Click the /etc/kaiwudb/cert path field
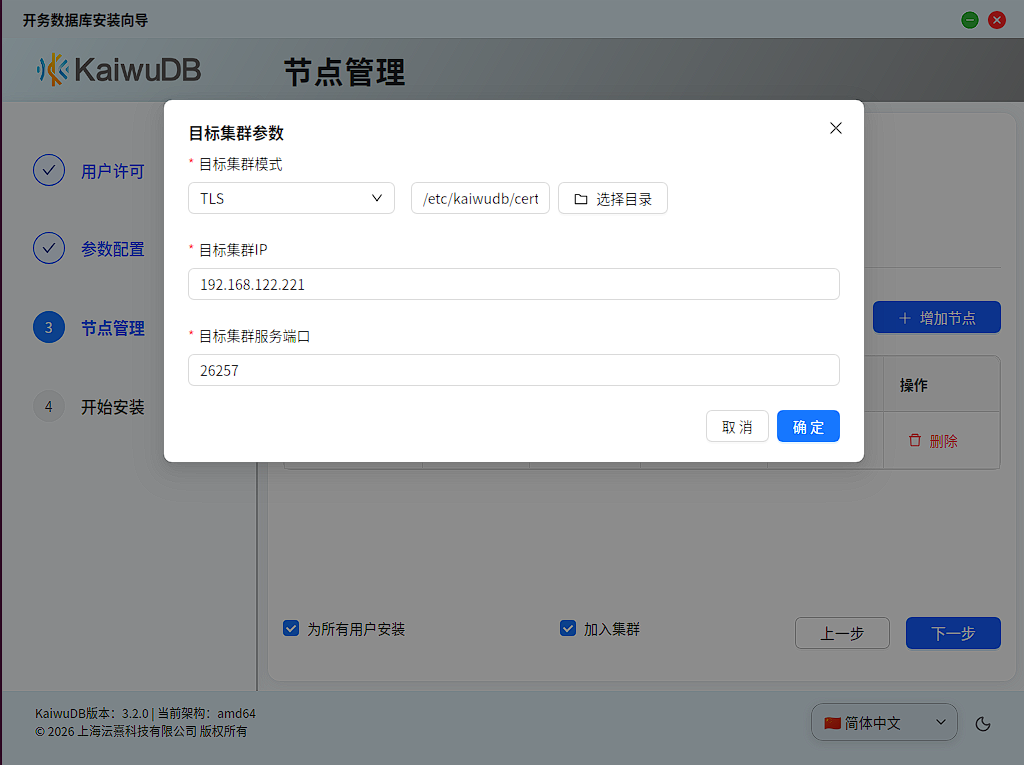Screen dimensions: 1024x765 [x=480, y=198]
